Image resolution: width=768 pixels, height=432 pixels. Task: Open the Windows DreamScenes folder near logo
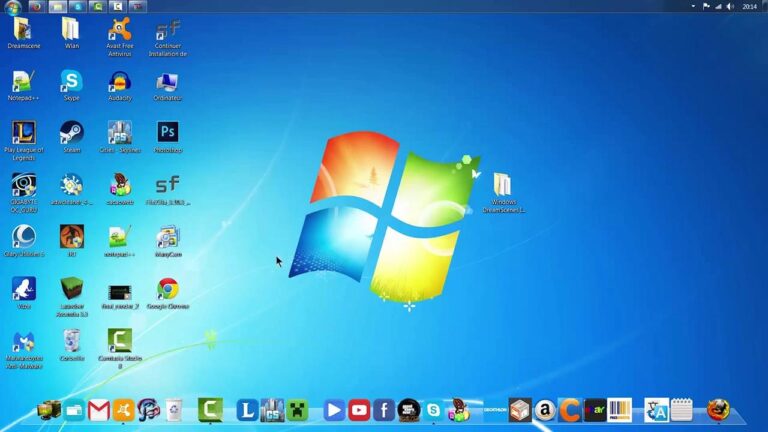pyautogui.click(x=504, y=193)
